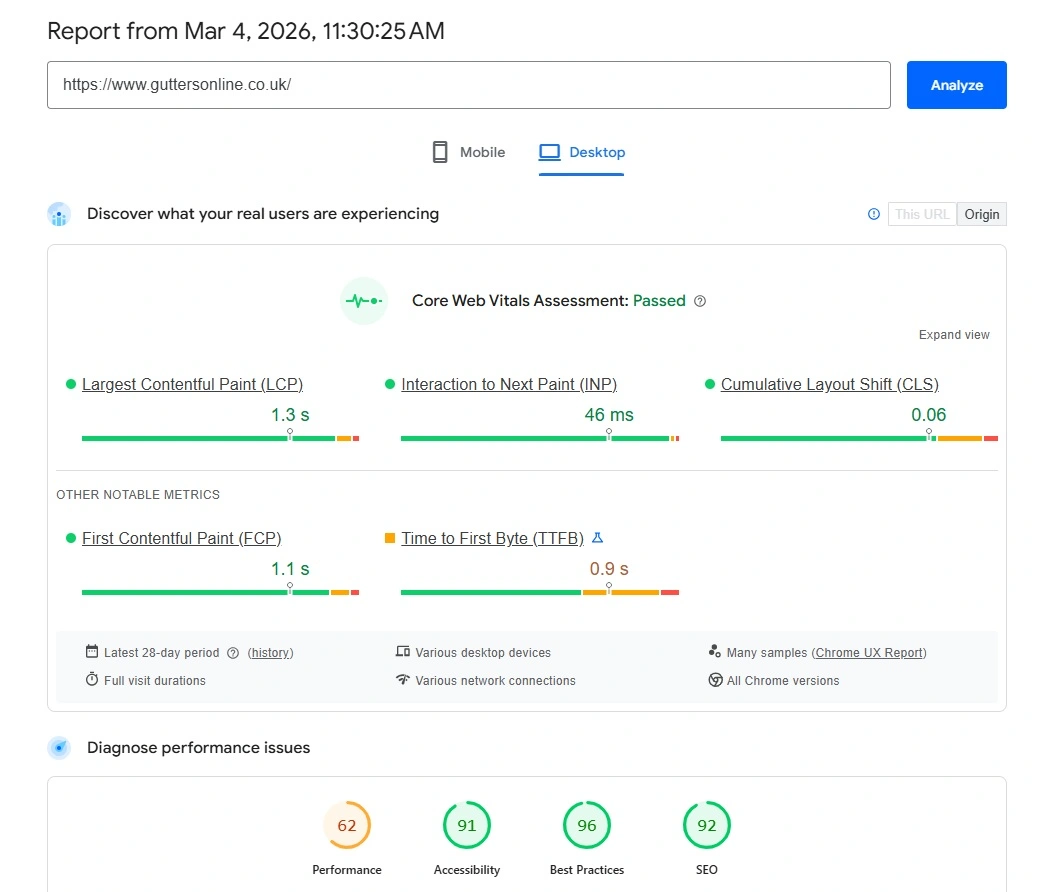The height and width of the screenshot is (892, 1037).
Task: Click Expand view to show detailed metrics
Action: (952, 334)
